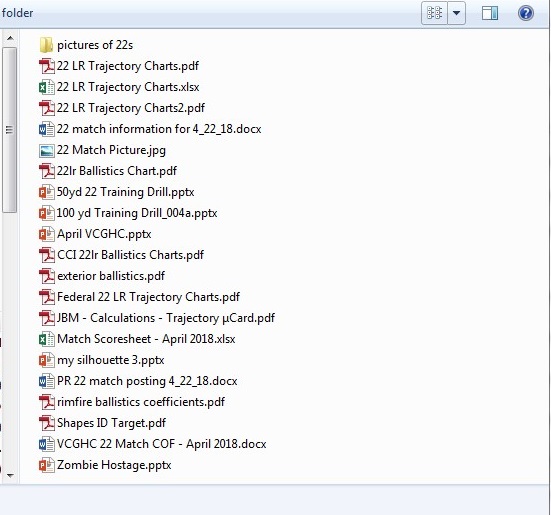Select file name 'Zombie Hostage.pptx'
This screenshot has width=551, height=515.
pyautogui.click(x=114, y=465)
